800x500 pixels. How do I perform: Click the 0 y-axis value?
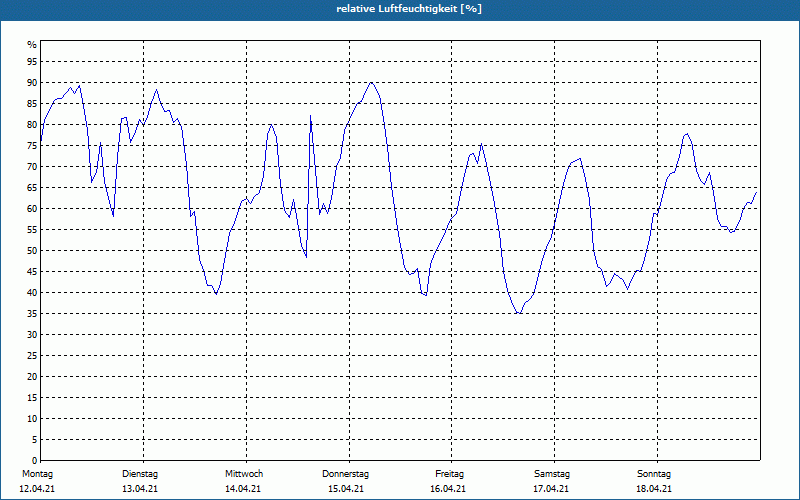35,460
